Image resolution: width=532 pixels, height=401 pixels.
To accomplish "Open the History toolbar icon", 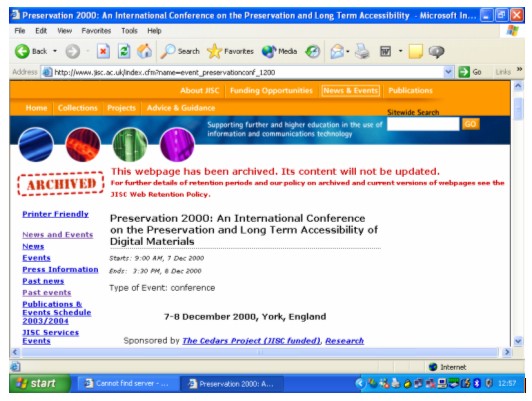I will [x=312, y=52].
